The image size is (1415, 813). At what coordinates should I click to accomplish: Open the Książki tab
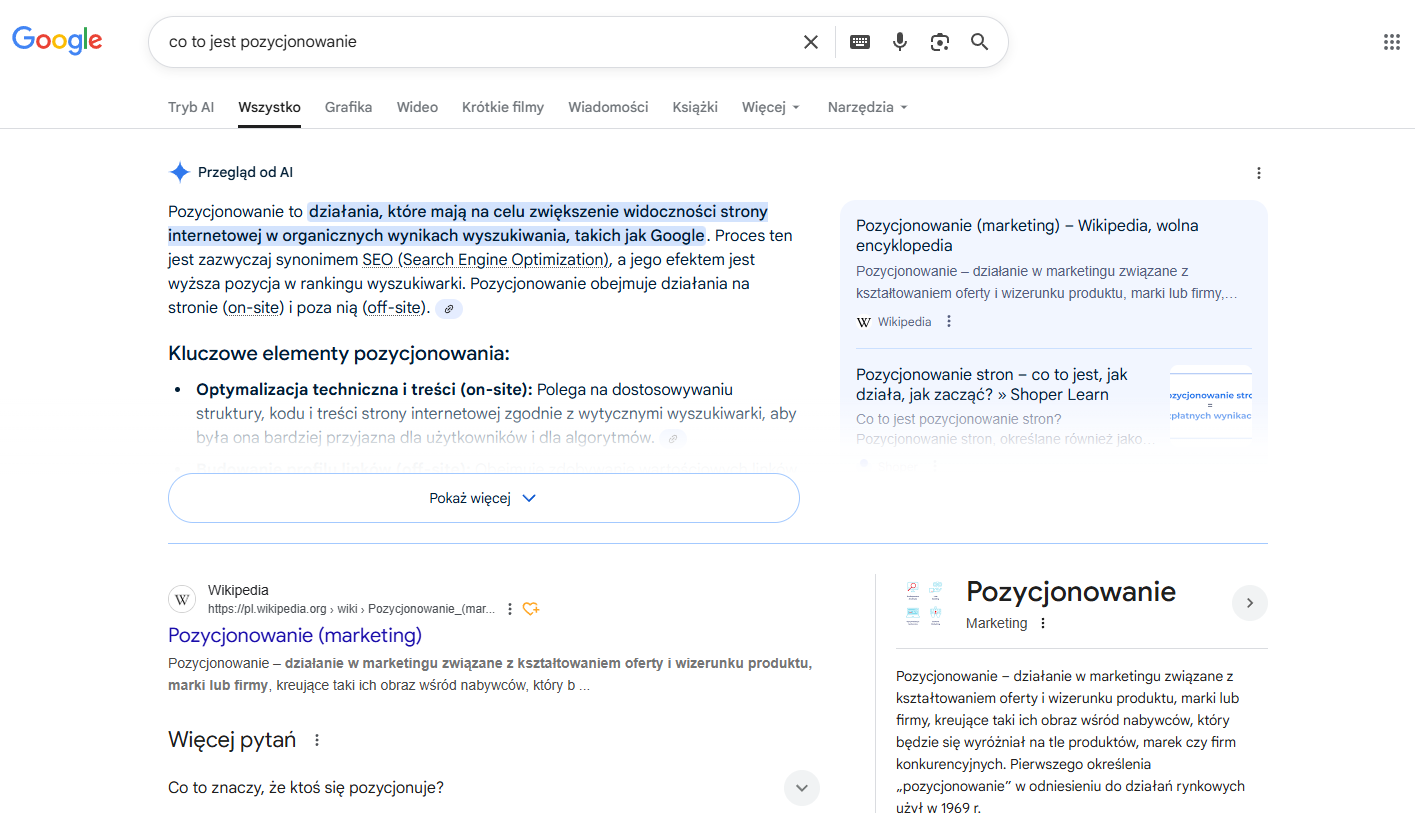(x=695, y=107)
